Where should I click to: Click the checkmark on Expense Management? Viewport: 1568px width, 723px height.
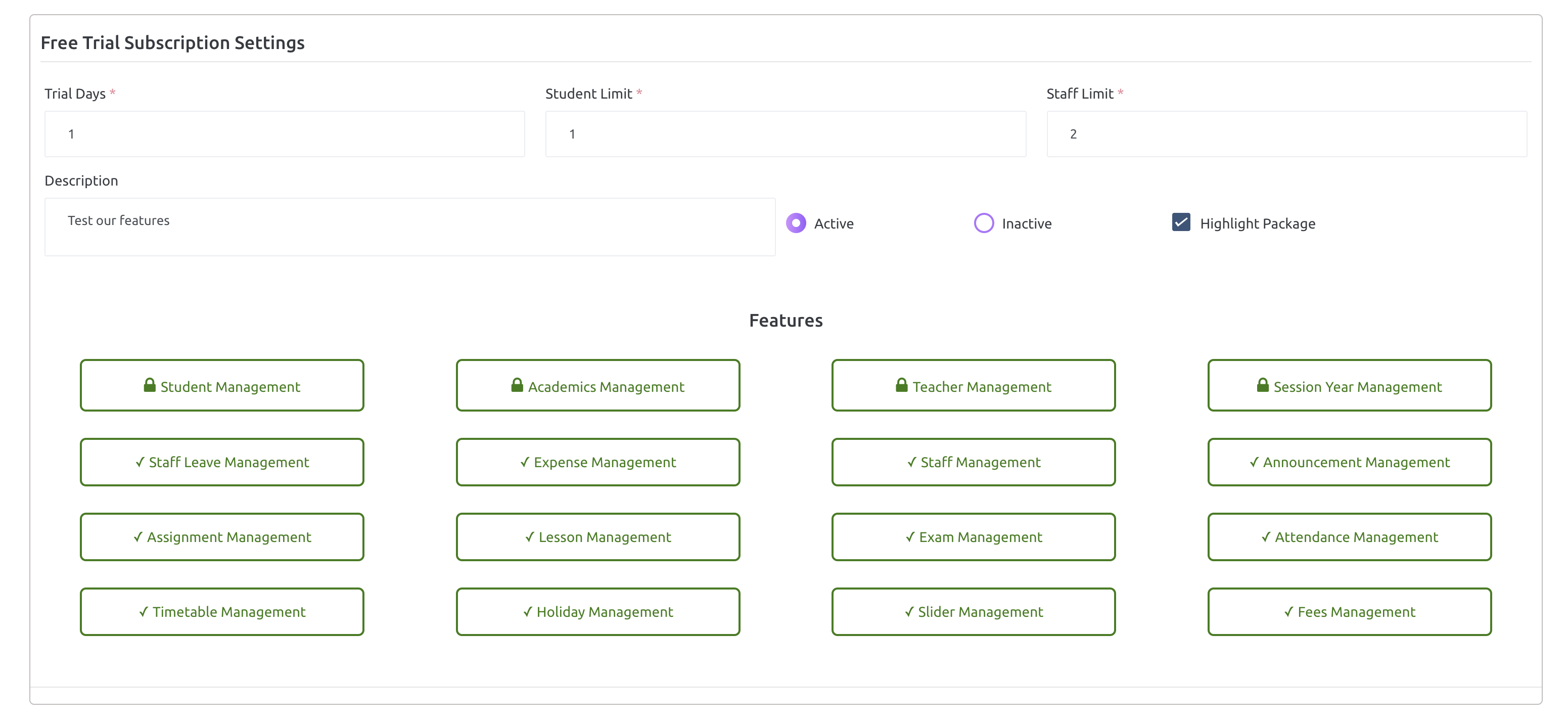click(x=525, y=462)
